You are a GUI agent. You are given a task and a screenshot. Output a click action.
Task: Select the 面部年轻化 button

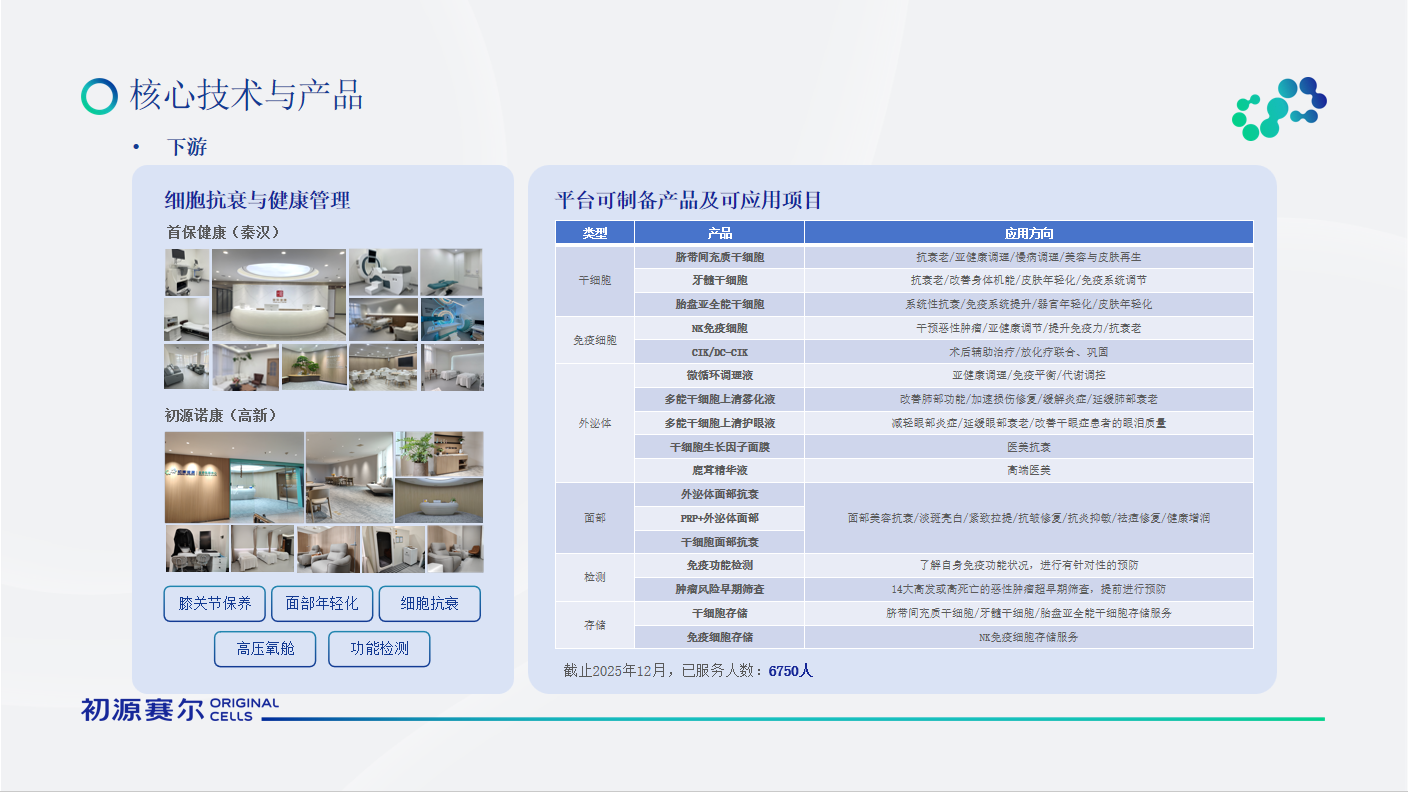coord(322,604)
